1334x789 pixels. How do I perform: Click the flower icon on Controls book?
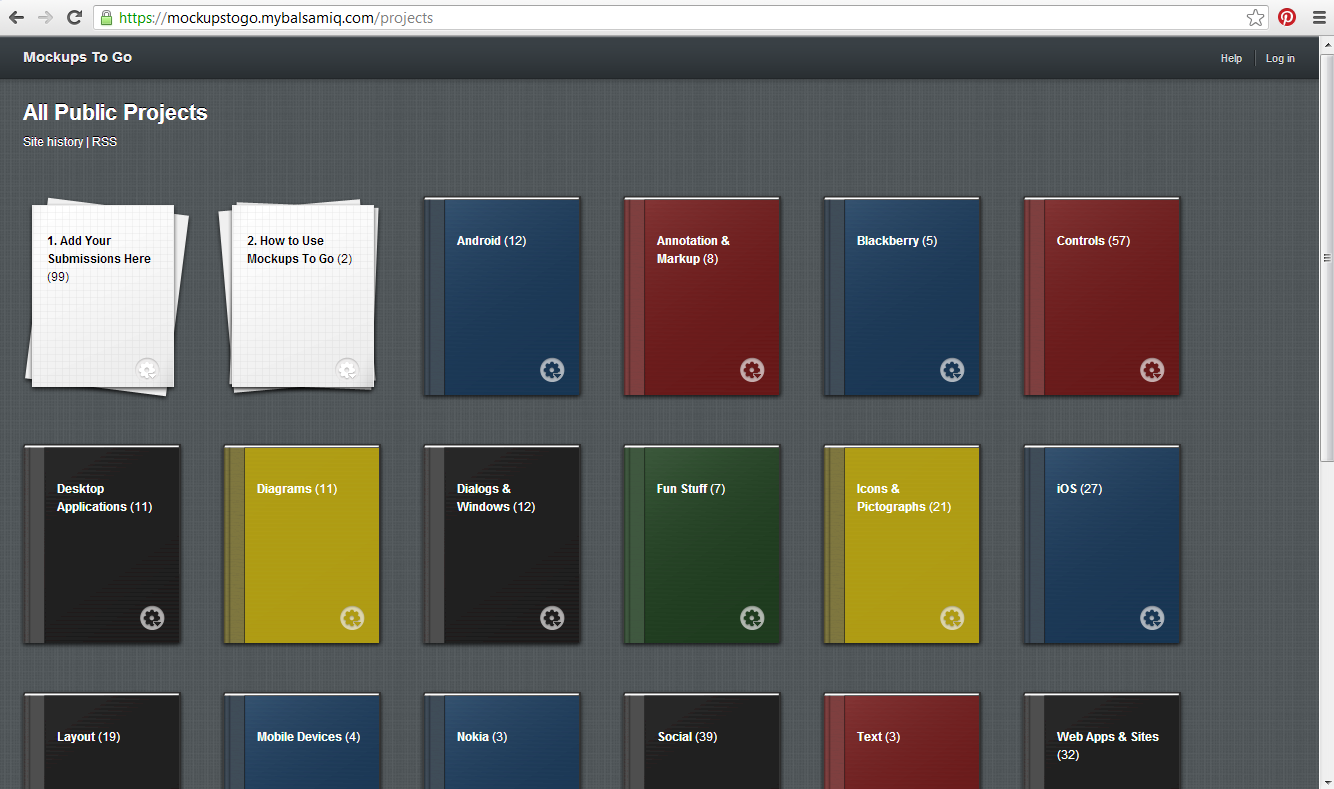pos(1152,370)
